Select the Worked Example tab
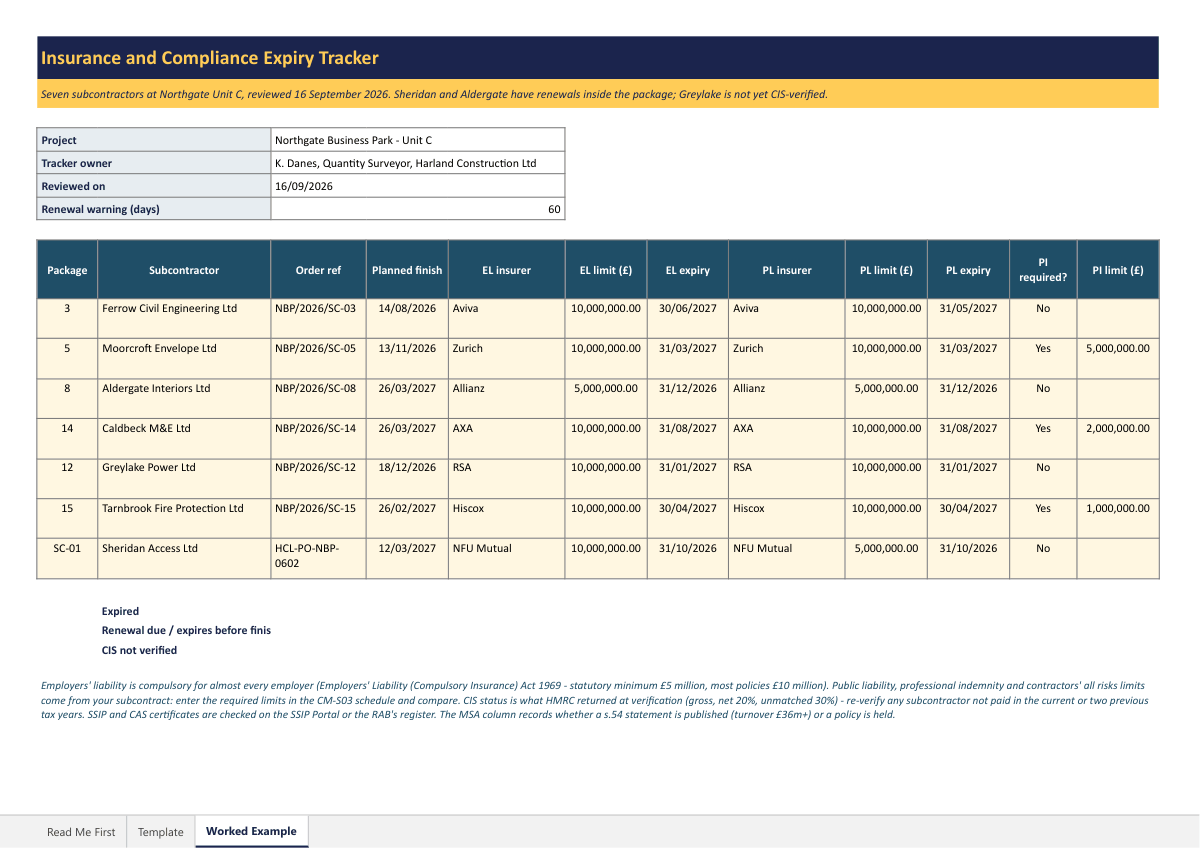The width and height of the screenshot is (1200, 849). click(251, 831)
